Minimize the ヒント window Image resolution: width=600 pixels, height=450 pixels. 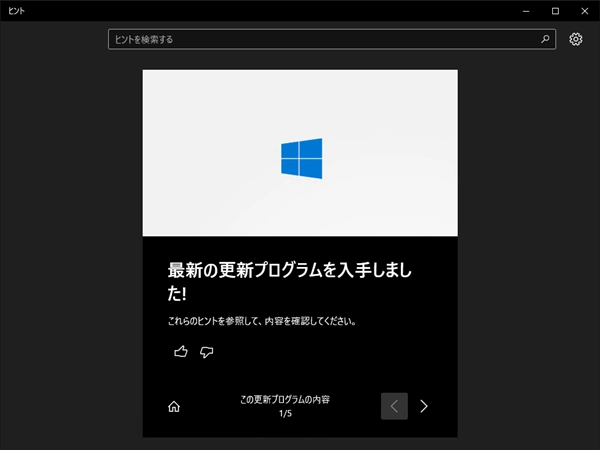click(x=526, y=11)
